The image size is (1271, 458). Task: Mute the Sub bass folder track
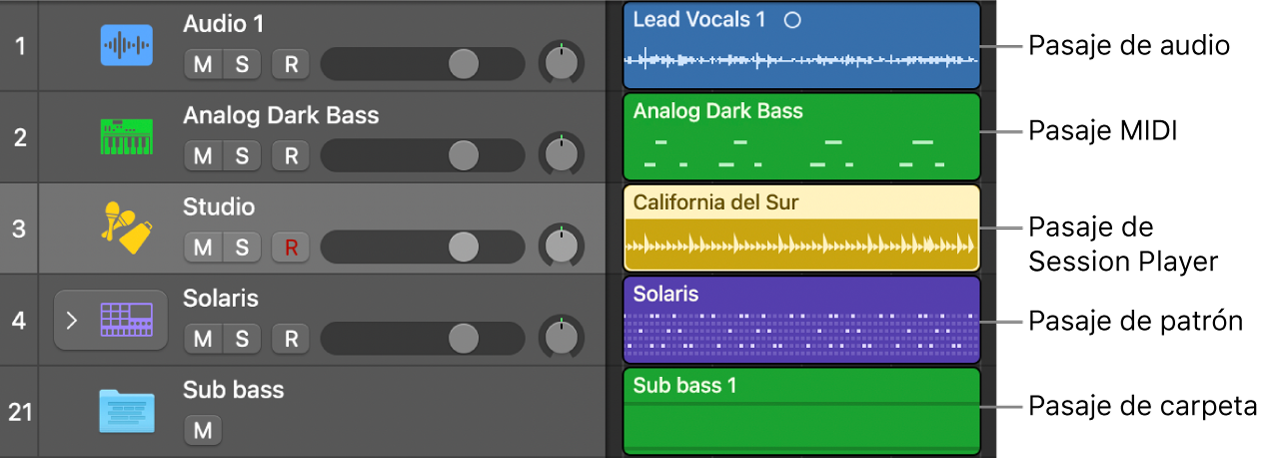coord(203,431)
